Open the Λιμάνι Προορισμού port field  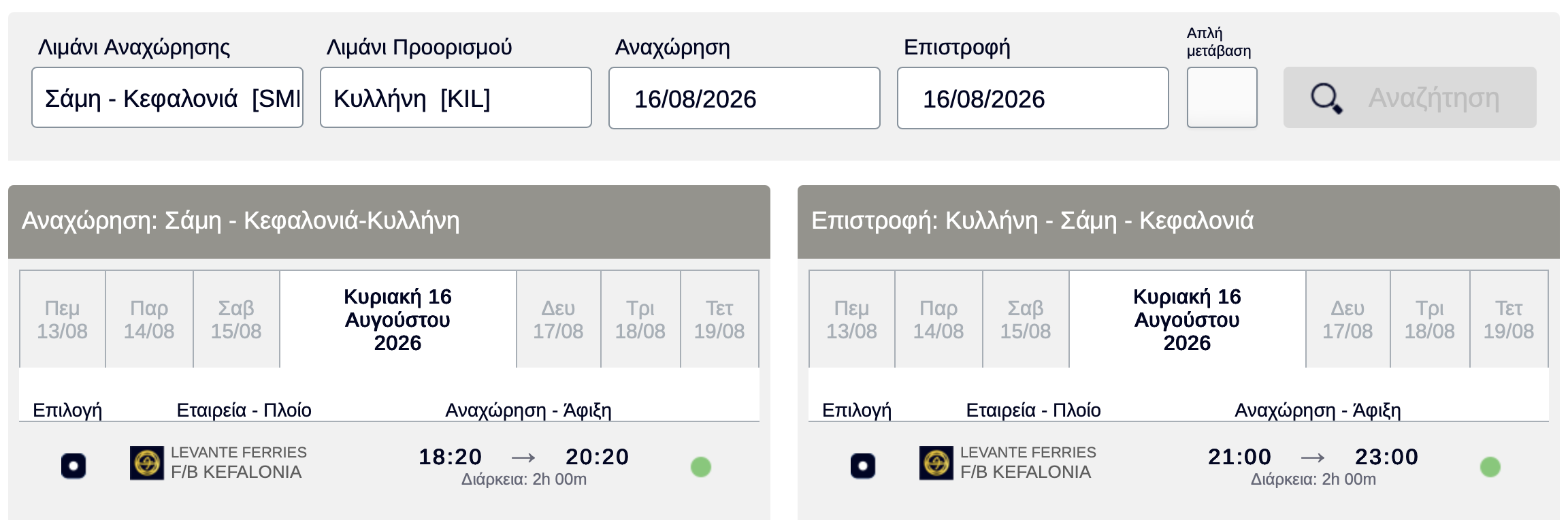coord(456,97)
